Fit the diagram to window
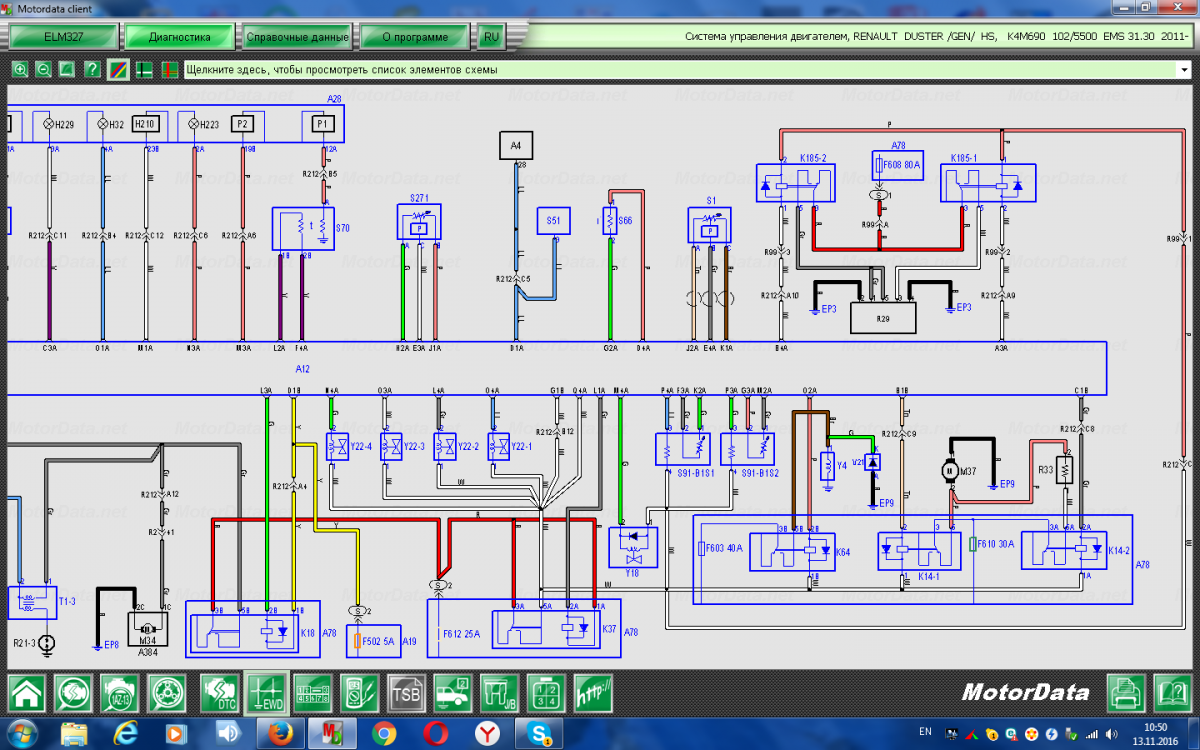1200x750 pixels. (x=67, y=70)
